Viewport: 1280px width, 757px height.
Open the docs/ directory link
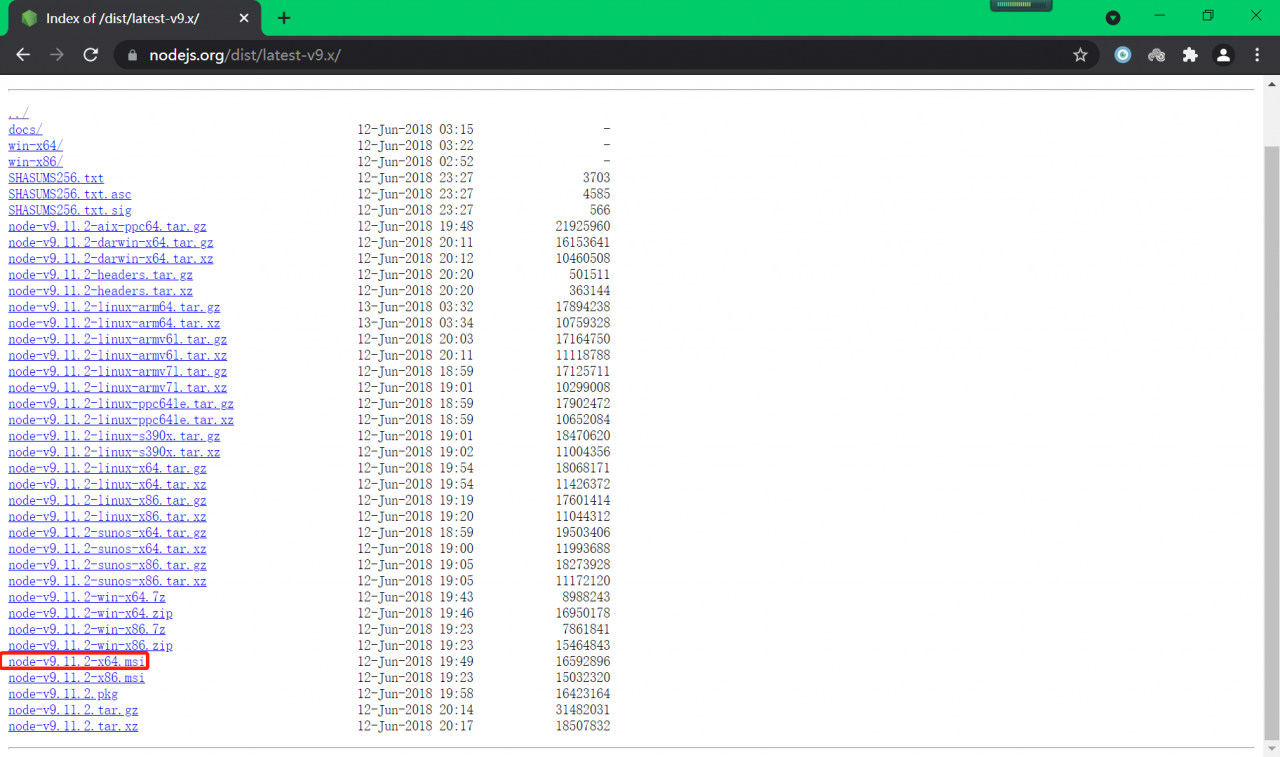tap(24, 129)
